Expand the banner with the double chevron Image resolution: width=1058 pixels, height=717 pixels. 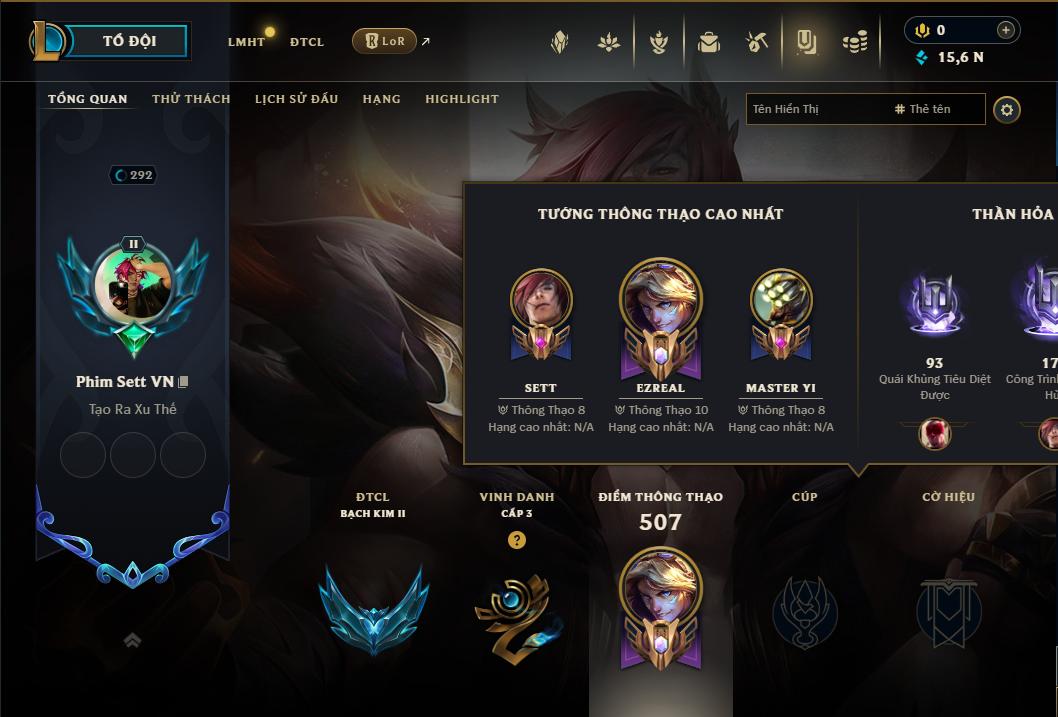click(132, 640)
